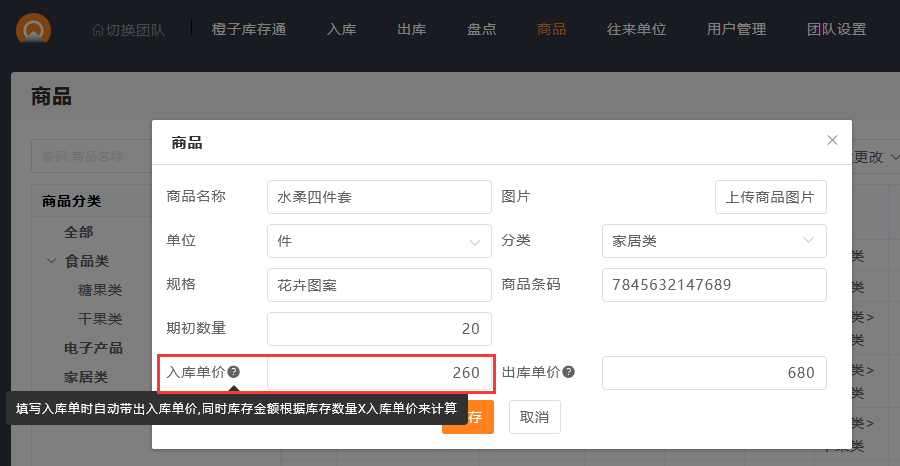Switch to the 盘点 menu tab
The height and width of the screenshot is (466, 900).
tap(481, 29)
